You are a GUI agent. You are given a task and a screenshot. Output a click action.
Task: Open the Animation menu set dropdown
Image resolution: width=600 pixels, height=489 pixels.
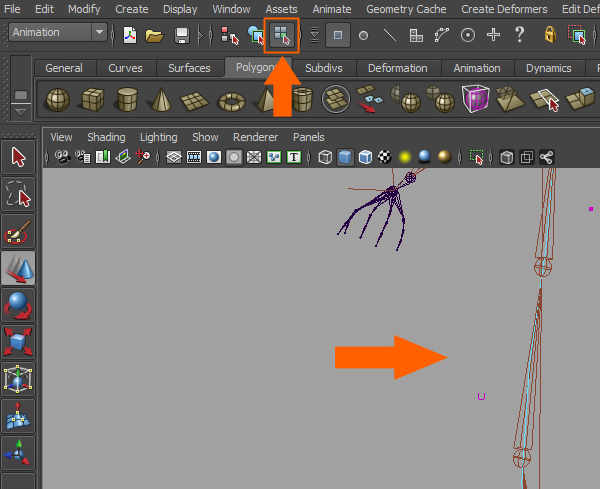pos(58,32)
